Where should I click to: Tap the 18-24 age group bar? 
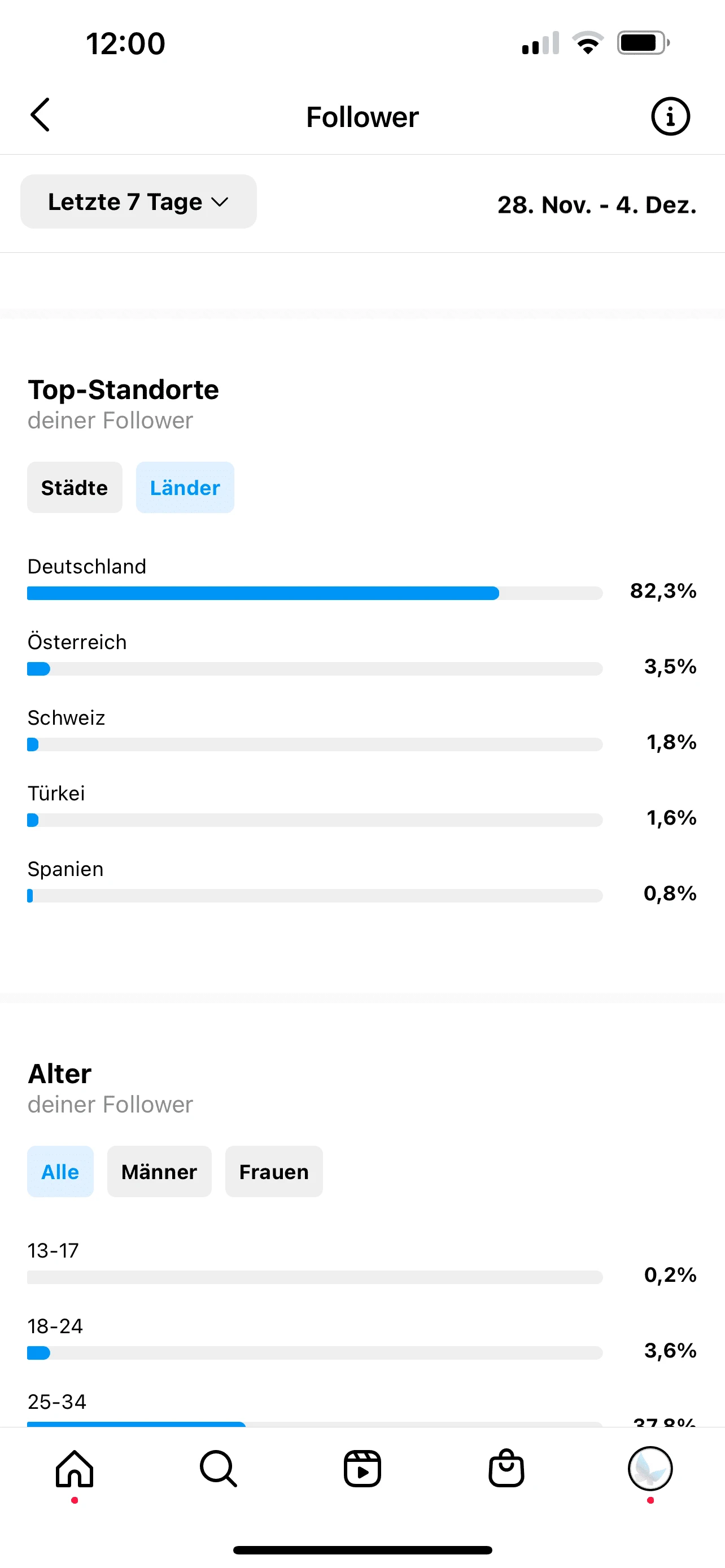[x=314, y=1353]
